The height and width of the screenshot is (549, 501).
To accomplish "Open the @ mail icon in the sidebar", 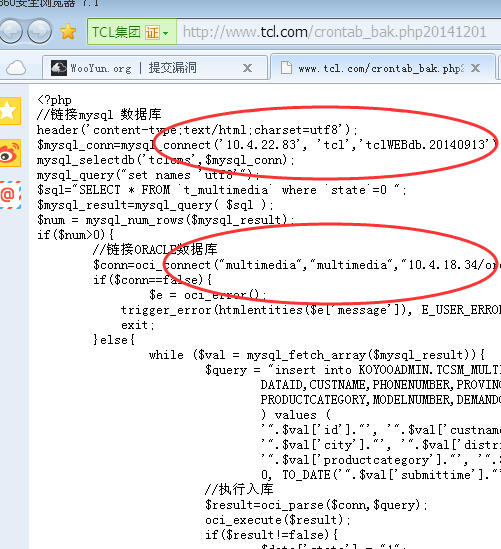I will [10, 195].
